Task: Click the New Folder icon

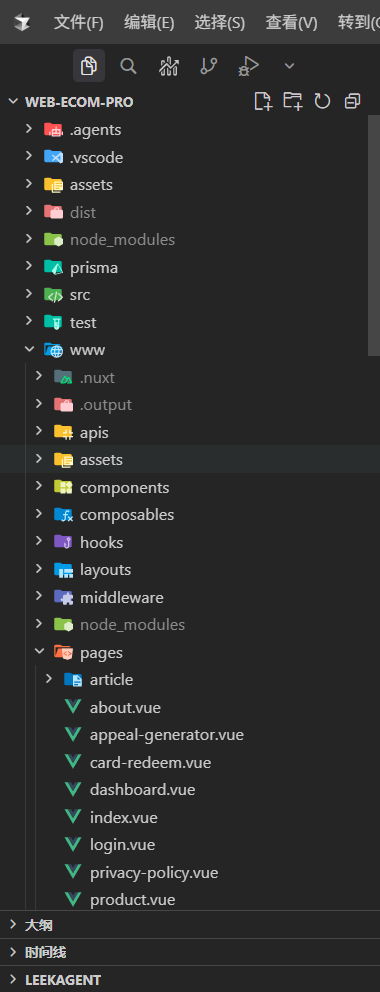Action: coord(293,101)
